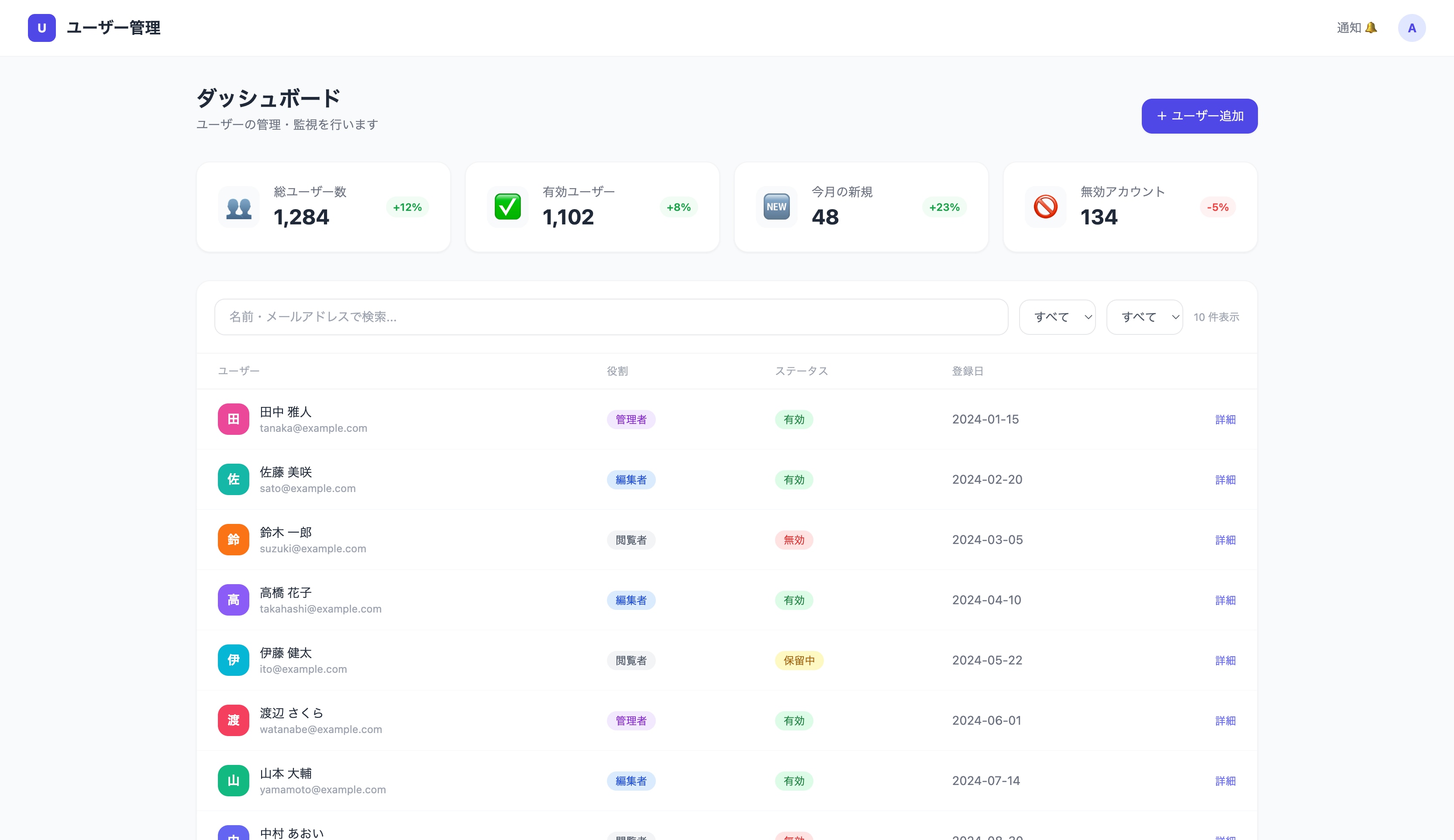Viewport: 1454px width, 840px height.
Task: Click the +23% growth badge
Action: click(944, 207)
